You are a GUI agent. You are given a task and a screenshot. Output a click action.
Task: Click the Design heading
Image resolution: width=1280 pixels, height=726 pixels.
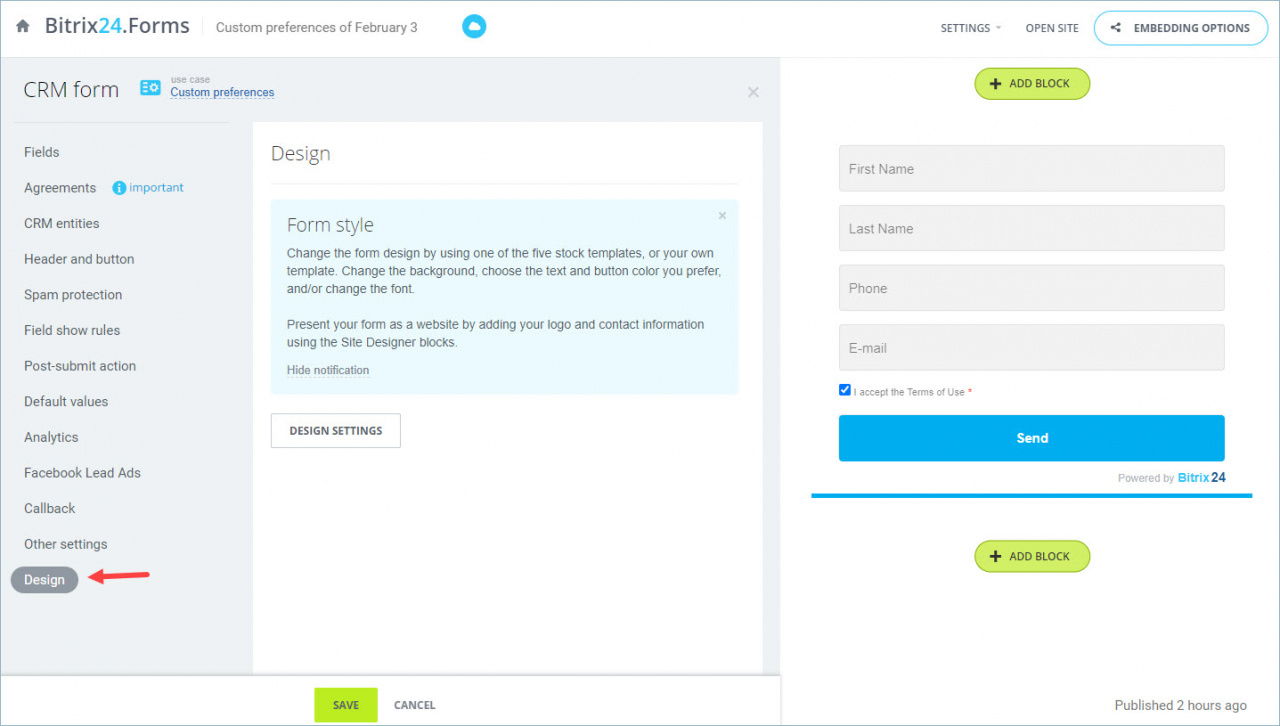(300, 154)
